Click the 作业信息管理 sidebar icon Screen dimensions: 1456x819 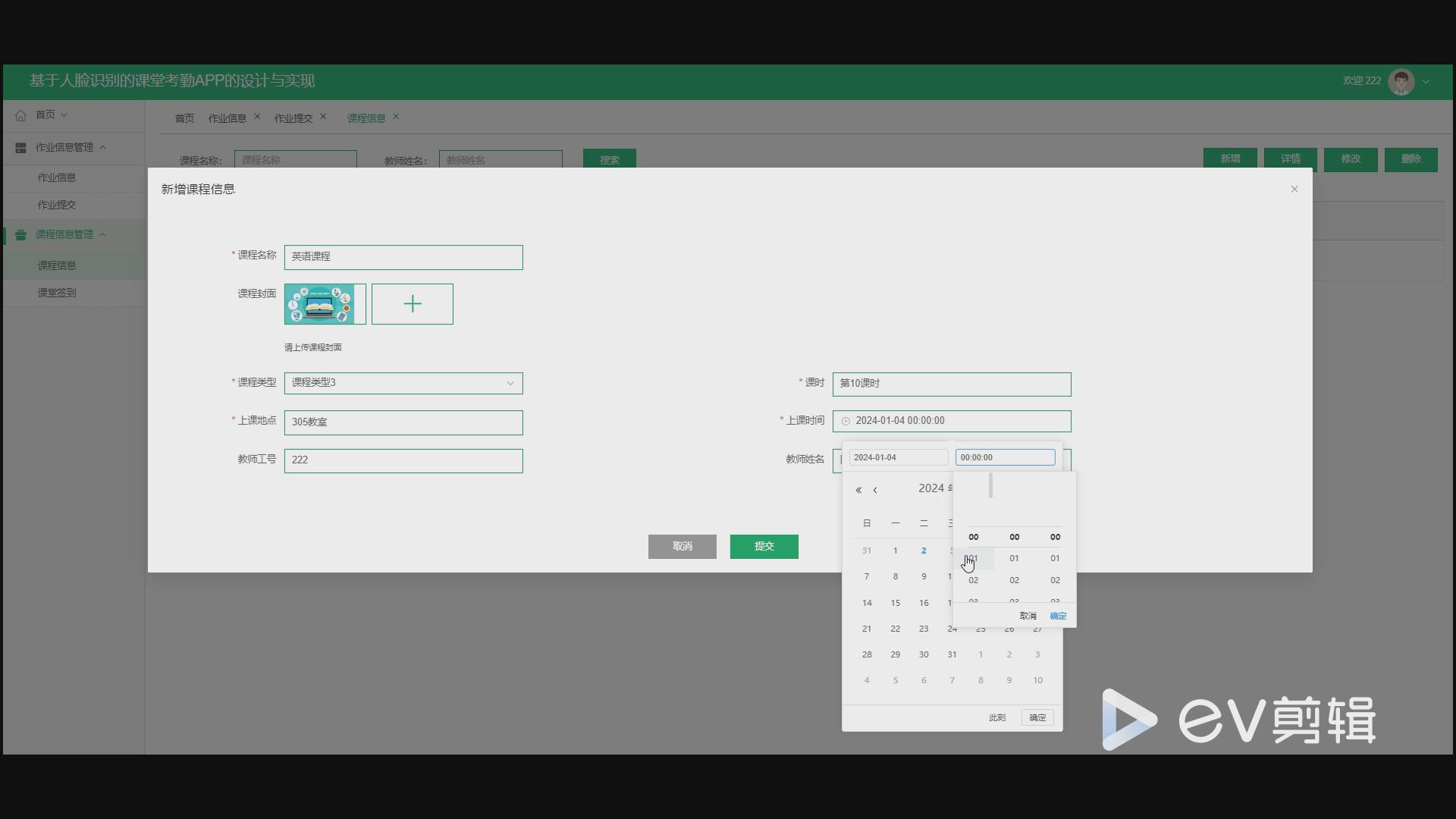[x=20, y=147]
